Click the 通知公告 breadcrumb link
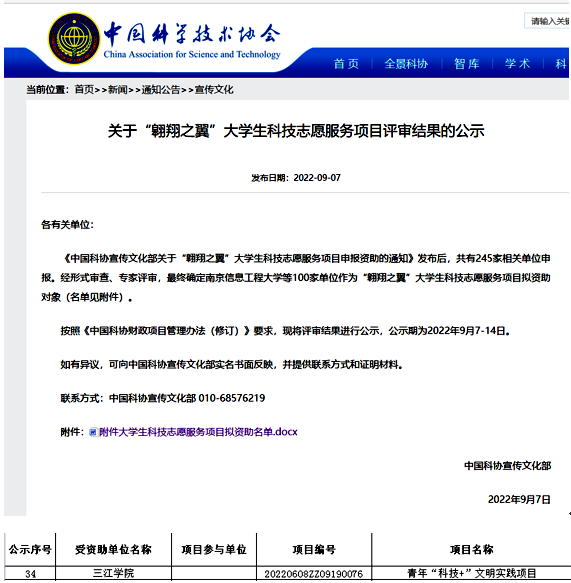Viewport: 571px width, 583px height. click(x=161, y=90)
